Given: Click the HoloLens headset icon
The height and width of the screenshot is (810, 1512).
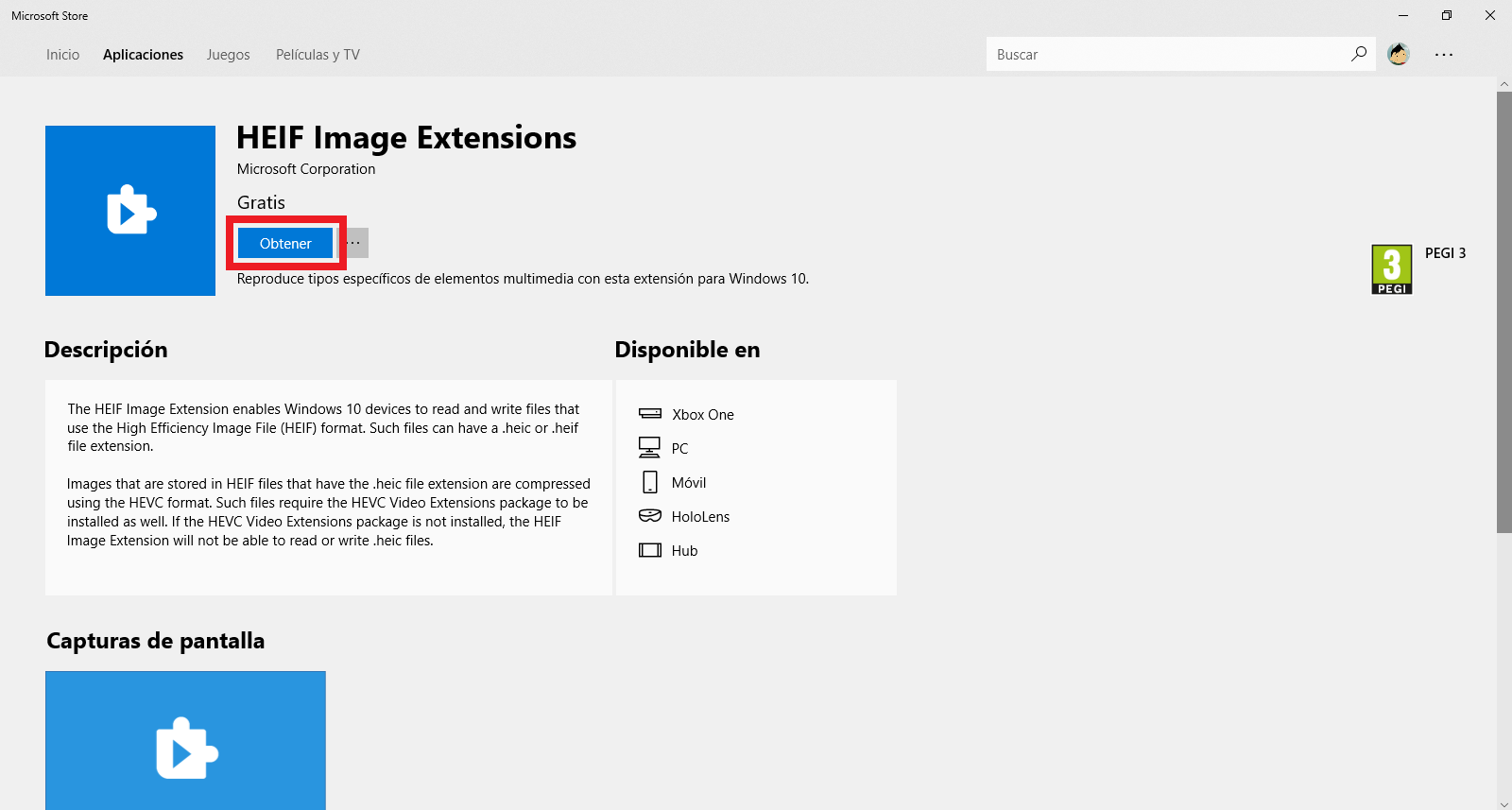Looking at the screenshot, I should click(650, 516).
